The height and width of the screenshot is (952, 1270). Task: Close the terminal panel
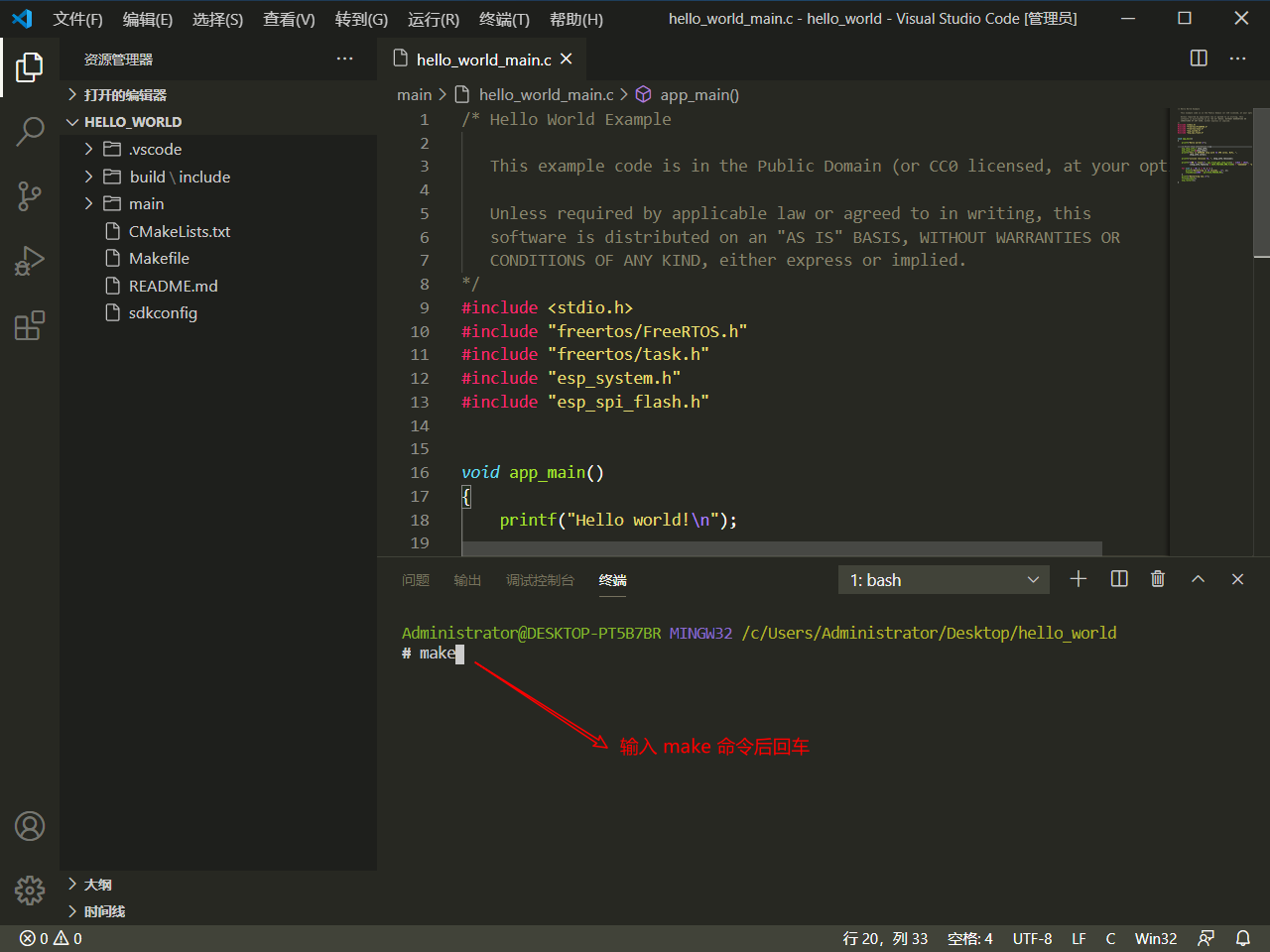[1237, 579]
